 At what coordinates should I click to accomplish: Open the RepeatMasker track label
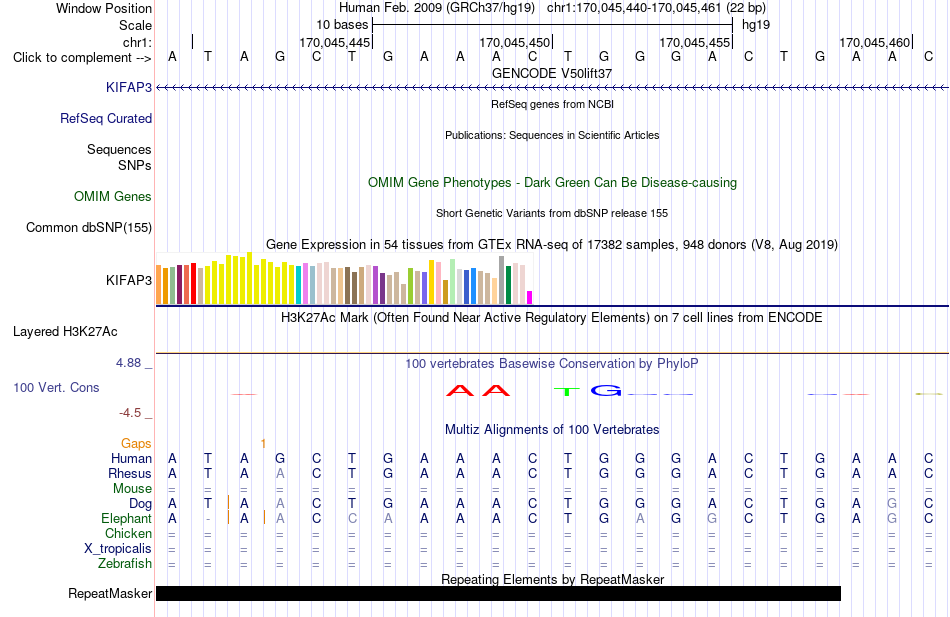coord(110,593)
